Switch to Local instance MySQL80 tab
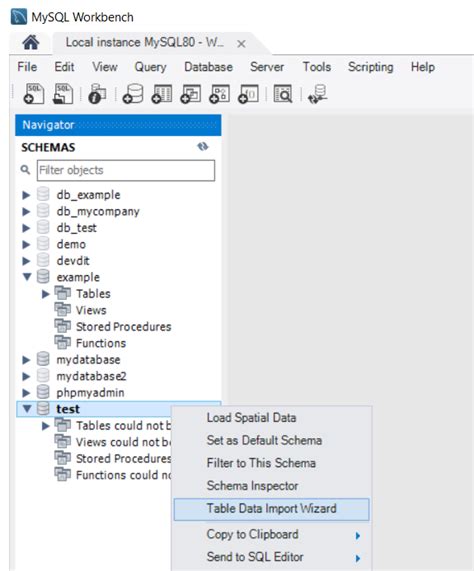Viewport: 474px width, 571px height. (144, 43)
